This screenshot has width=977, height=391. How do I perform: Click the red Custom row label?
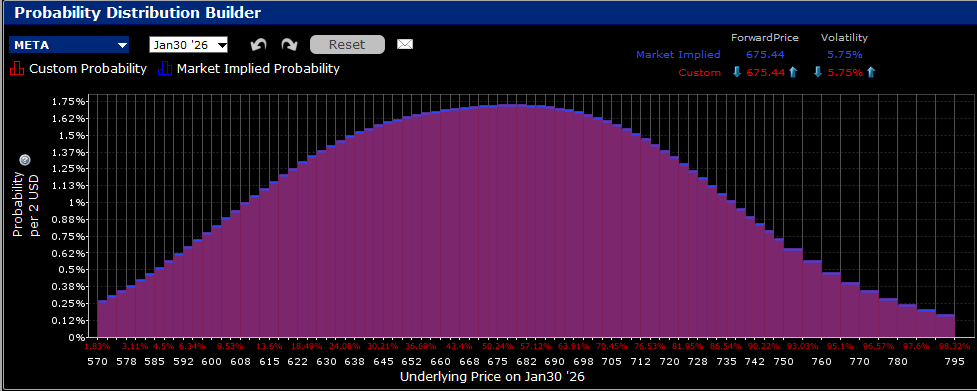click(700, 72)
